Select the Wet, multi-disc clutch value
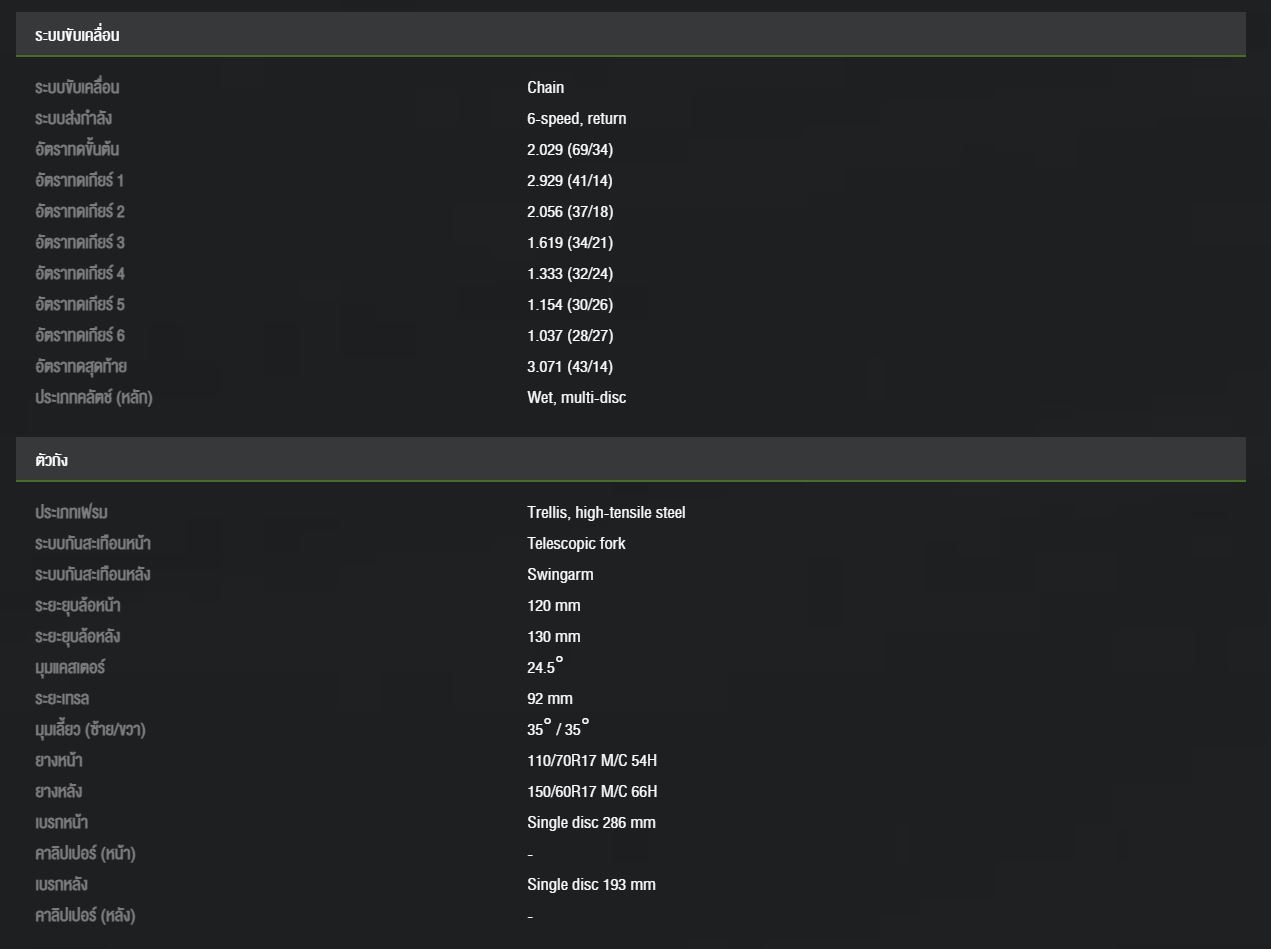 coord(577,398)
